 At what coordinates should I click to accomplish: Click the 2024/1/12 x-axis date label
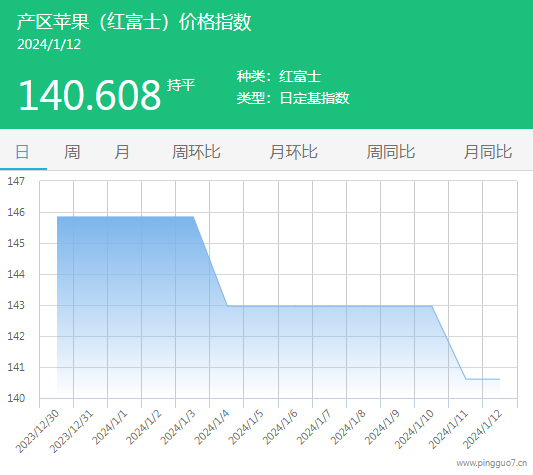483,429
